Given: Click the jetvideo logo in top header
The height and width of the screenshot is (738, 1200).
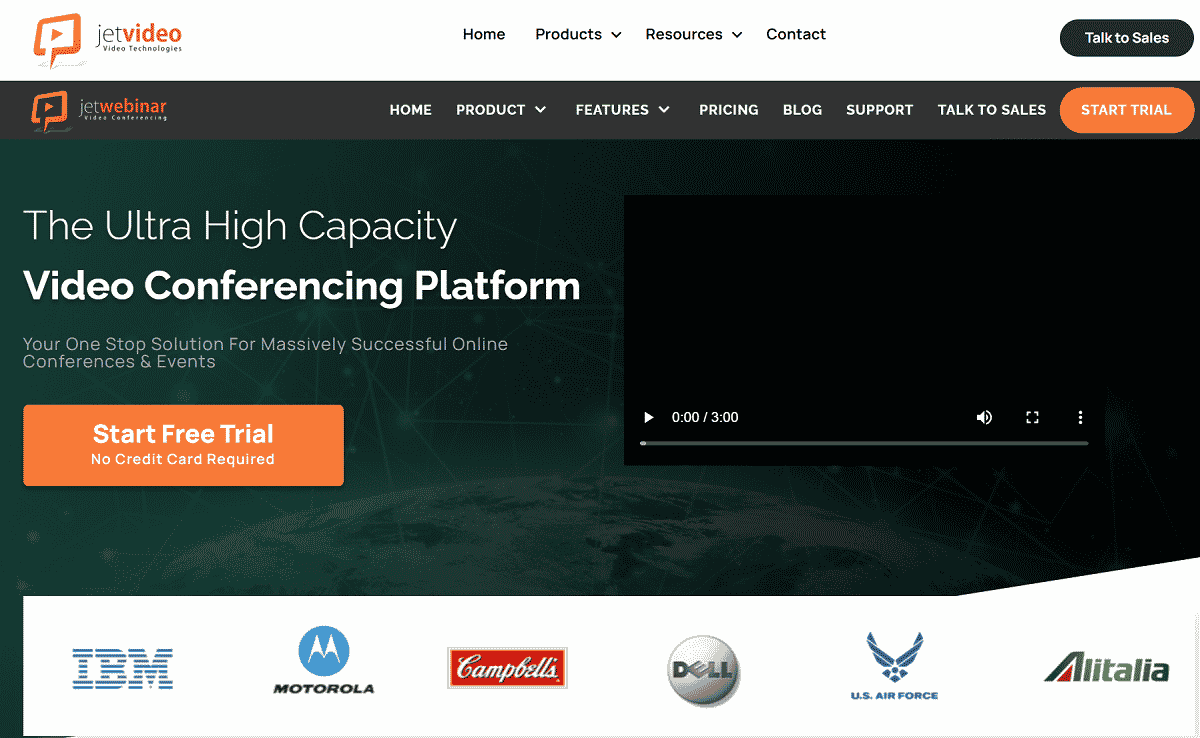Looking at the screenshot, I should tap(107, 39).
